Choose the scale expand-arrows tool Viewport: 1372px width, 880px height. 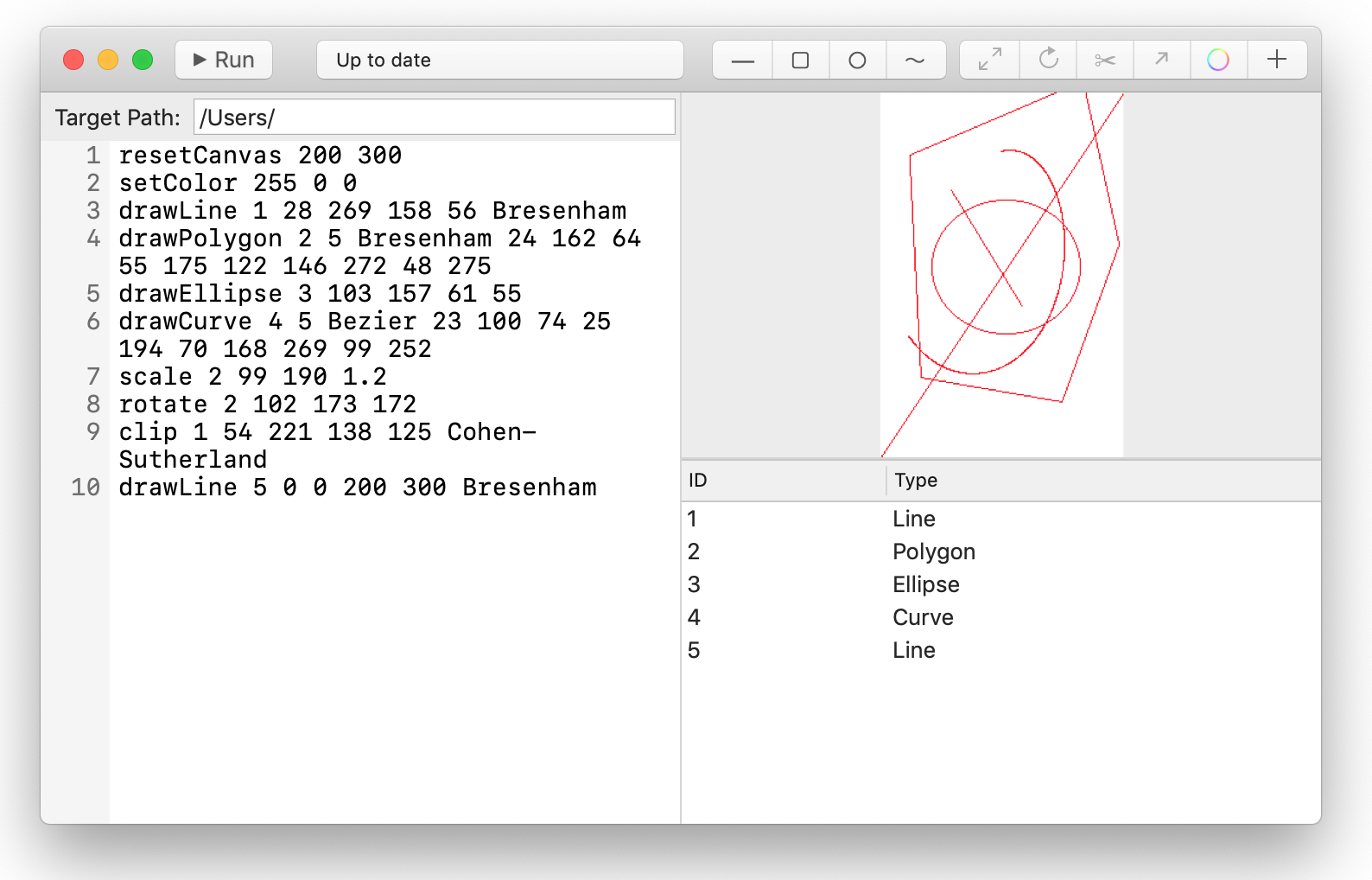tap(990, 60)
